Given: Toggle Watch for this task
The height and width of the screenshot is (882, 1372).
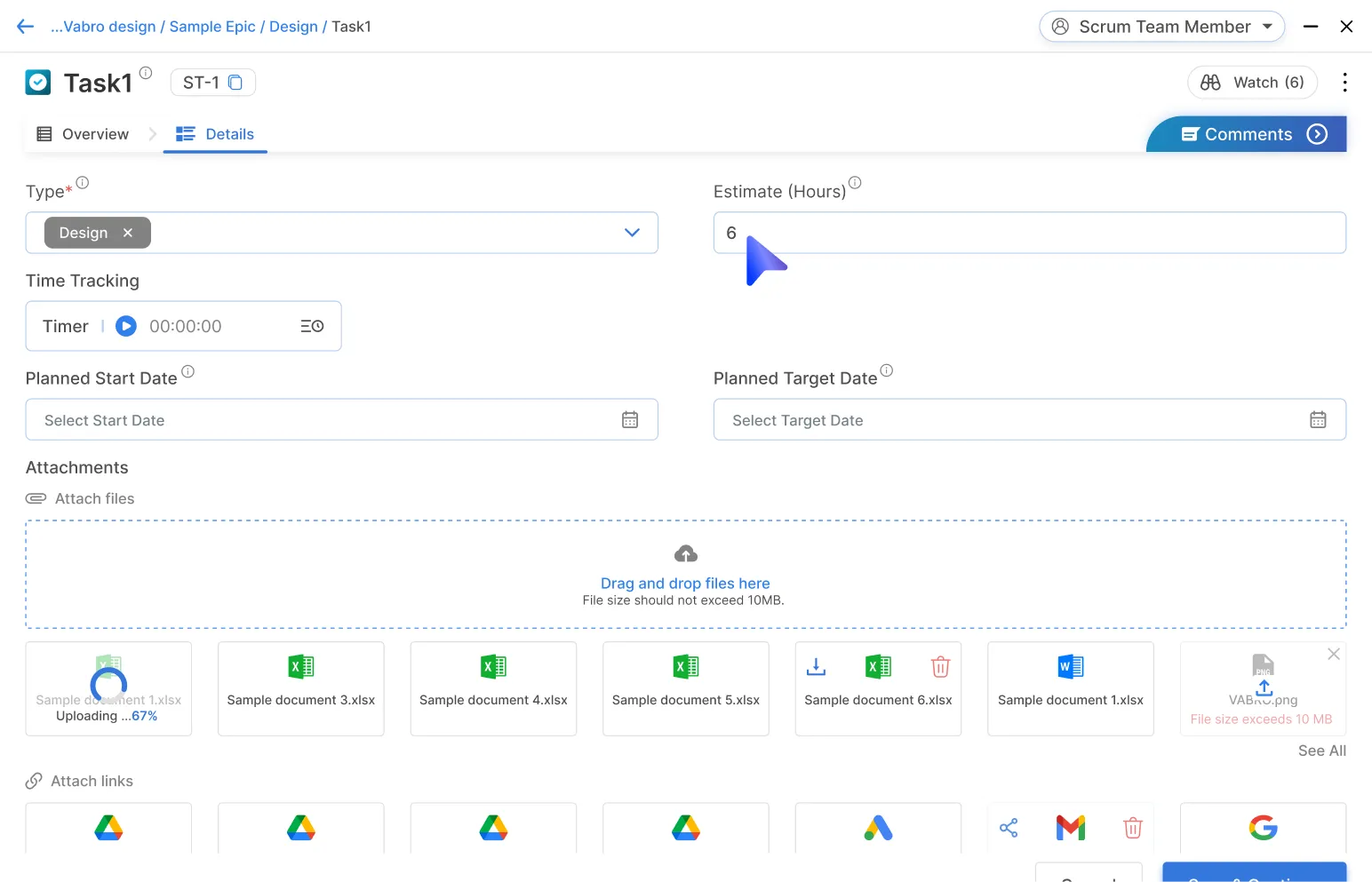Looking at the screenshot, I should coord(1252,83).
